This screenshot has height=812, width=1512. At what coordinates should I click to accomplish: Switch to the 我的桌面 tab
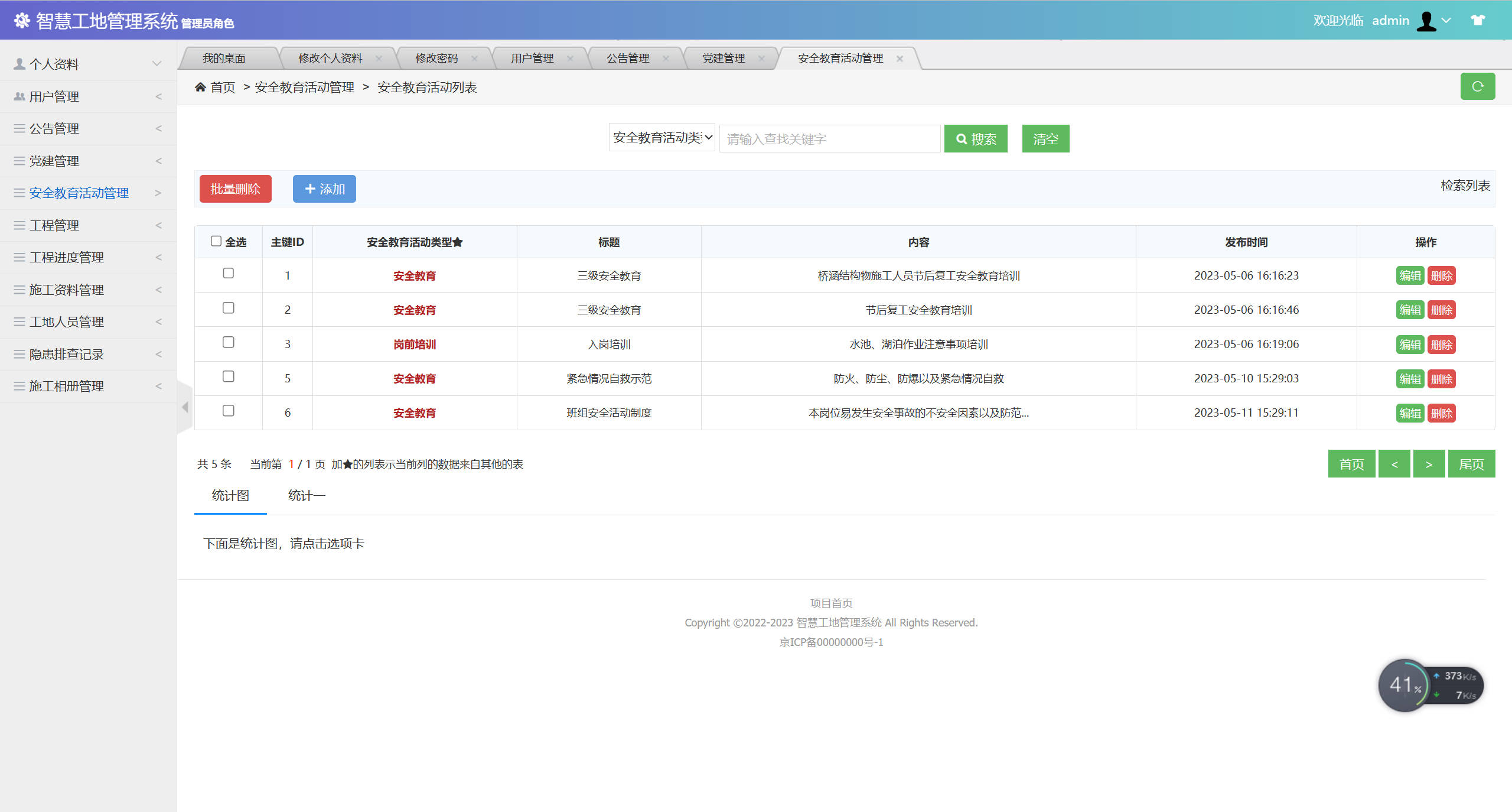point(224,57)
